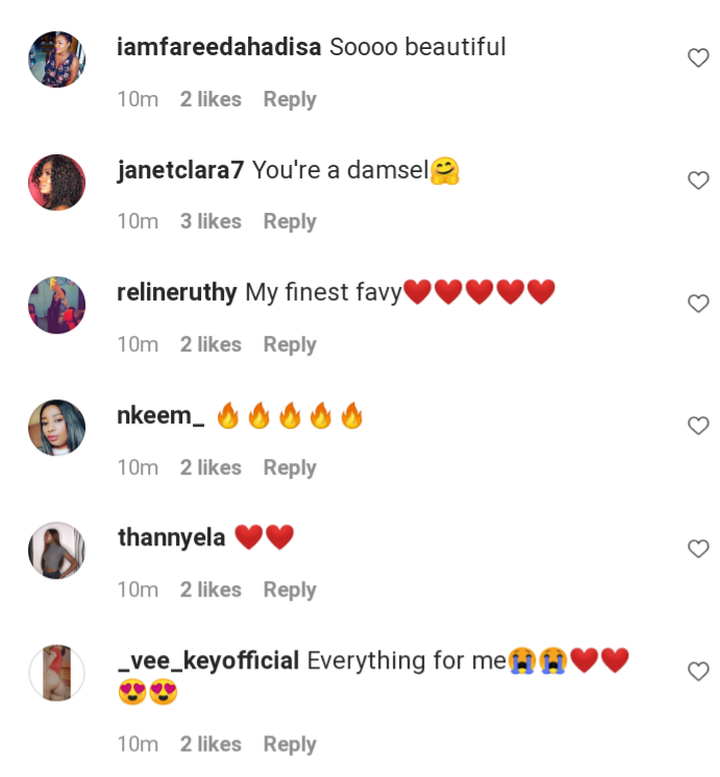Open nkeem_'s profile photo
This screenshot has width=720, height=777.
pos(56,428)
